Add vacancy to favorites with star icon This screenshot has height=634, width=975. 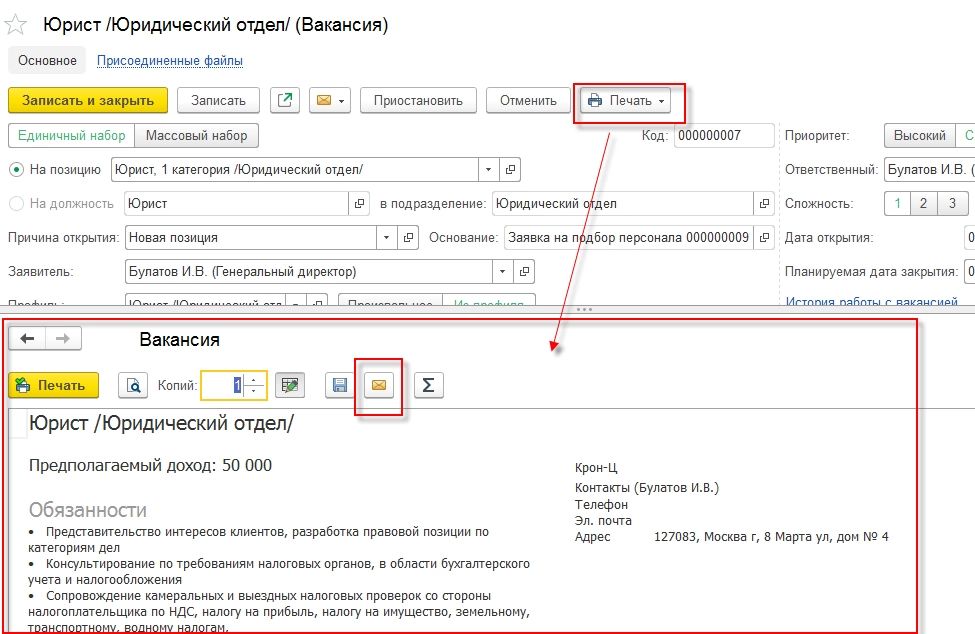coord(16,25)
